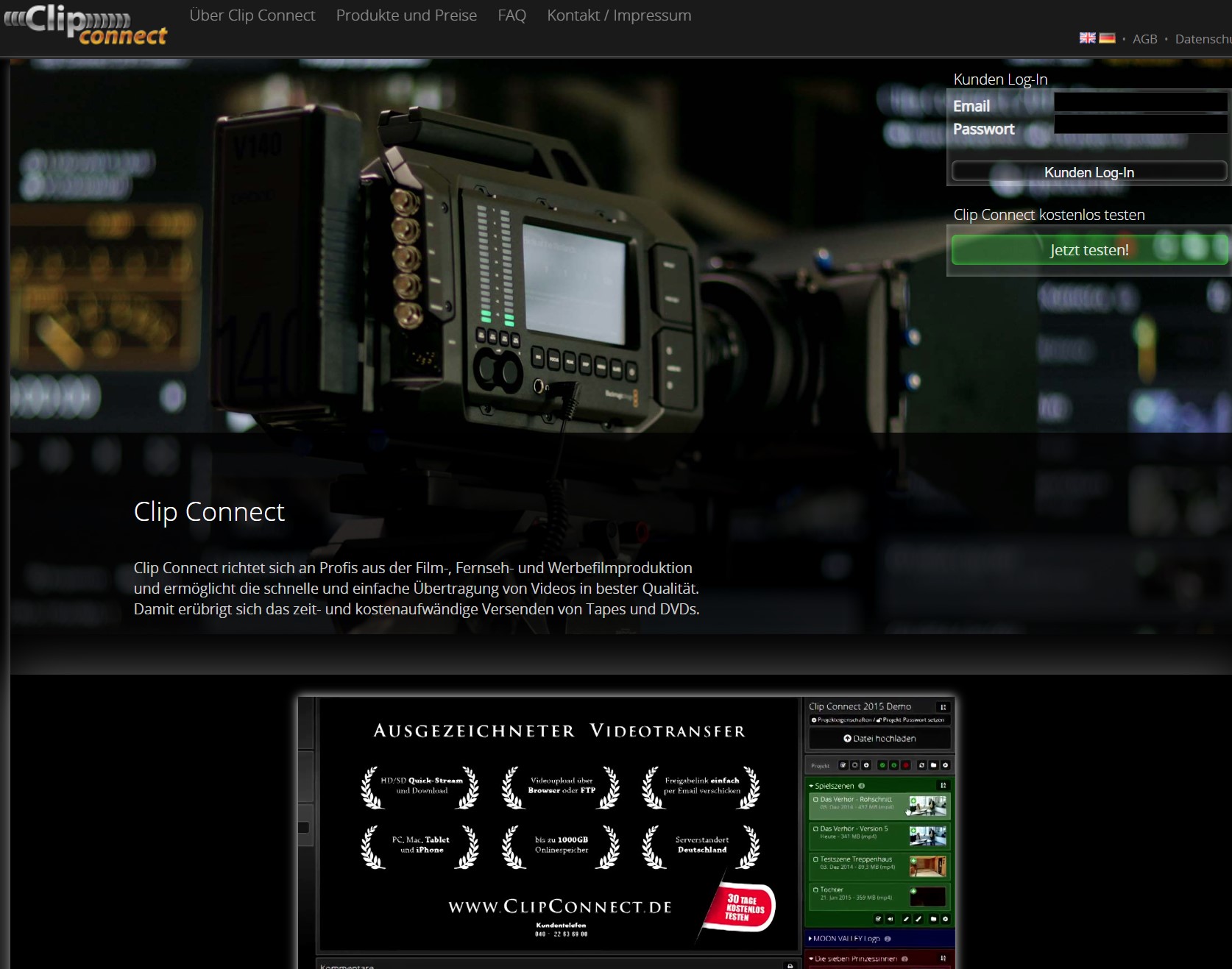The height and width of the screenshot is (969, 1232).
Task: Collapse the Spielszenen folder
Action: click(811, 786)
